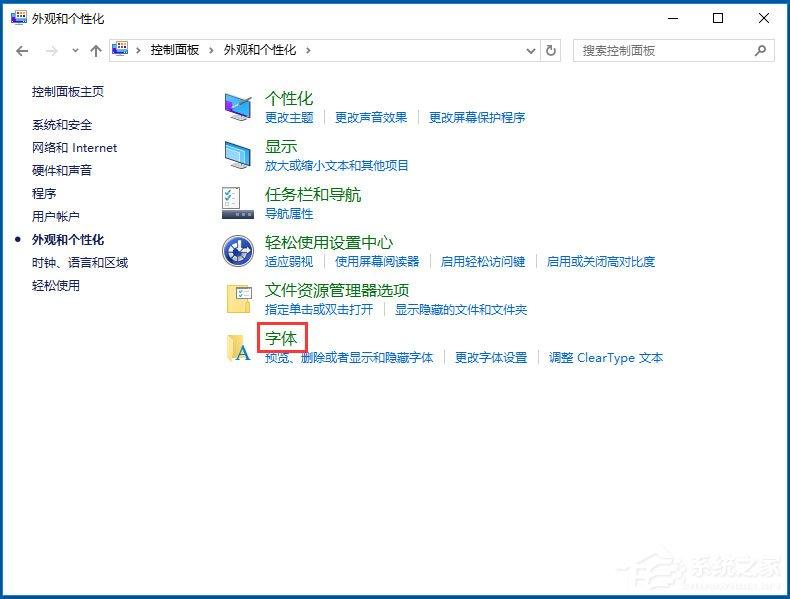Viewport: 790px width, 599px height.
Task: Close the 外观和个性化 window
Action: click(x=763, y=19)
